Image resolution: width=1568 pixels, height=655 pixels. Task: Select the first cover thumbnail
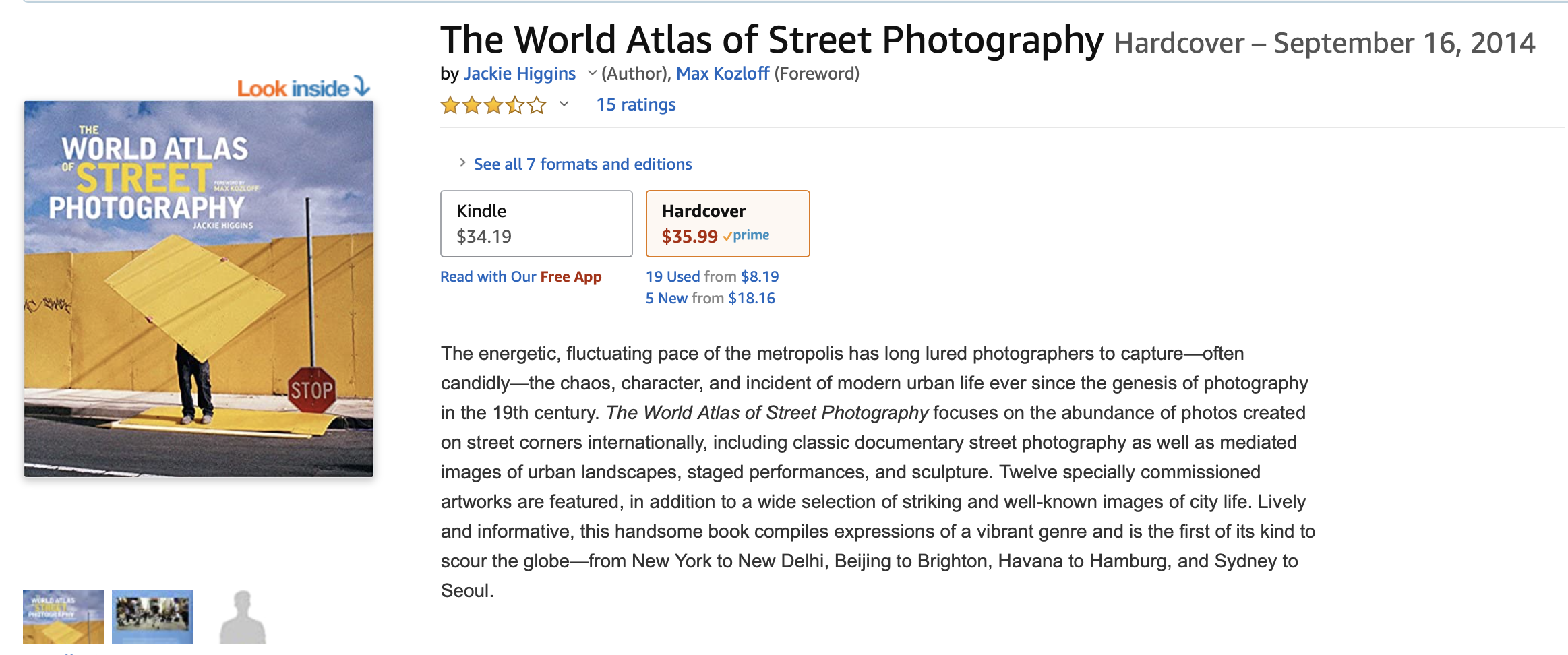63,616
